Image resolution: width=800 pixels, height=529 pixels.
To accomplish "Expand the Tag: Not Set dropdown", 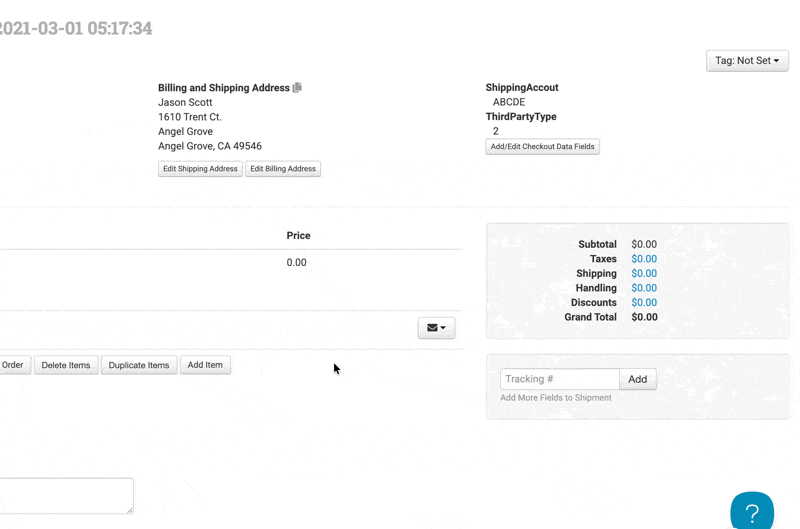I will [747, 61].
